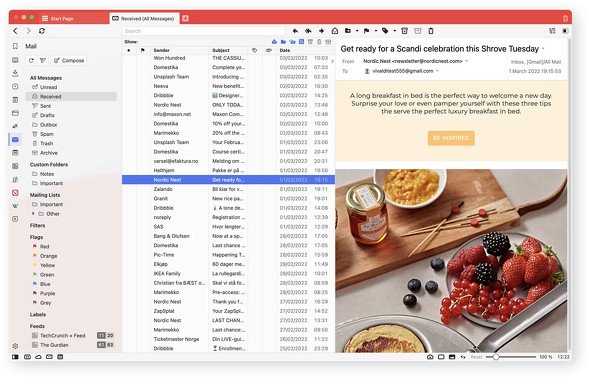Click the BE INSPIRED button in the email
590x378 pixels.
click(451, 138)
